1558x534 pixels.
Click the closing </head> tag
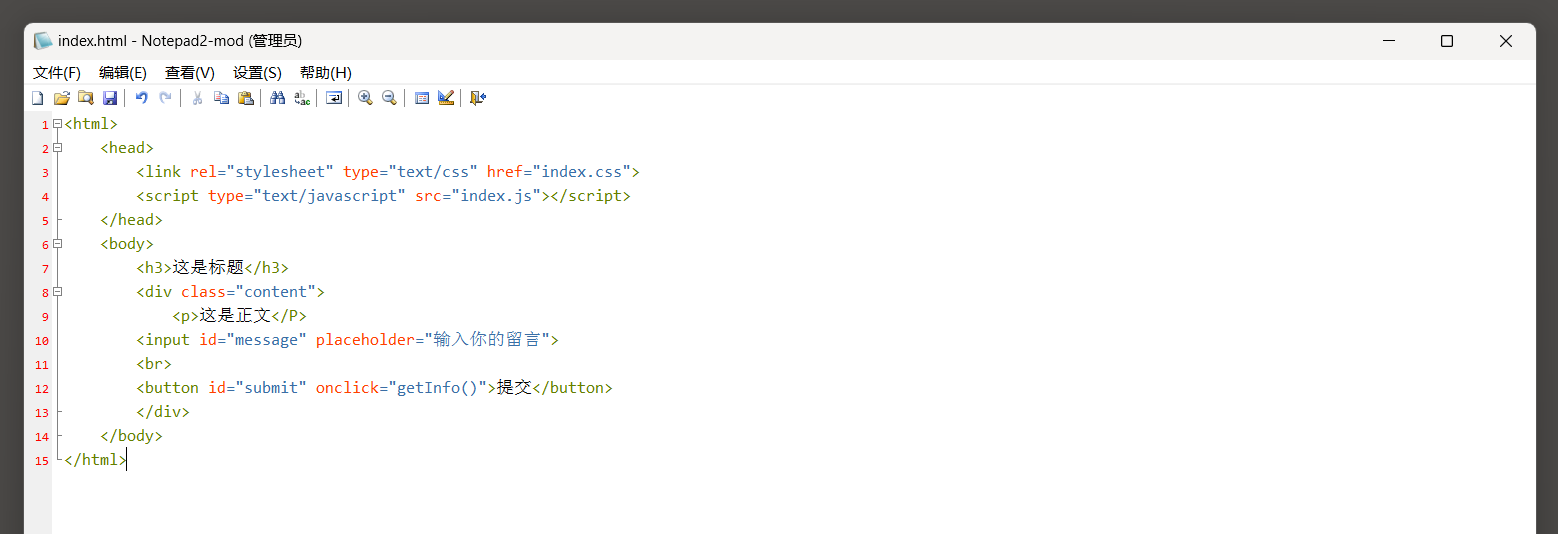(x=131, y=220)
